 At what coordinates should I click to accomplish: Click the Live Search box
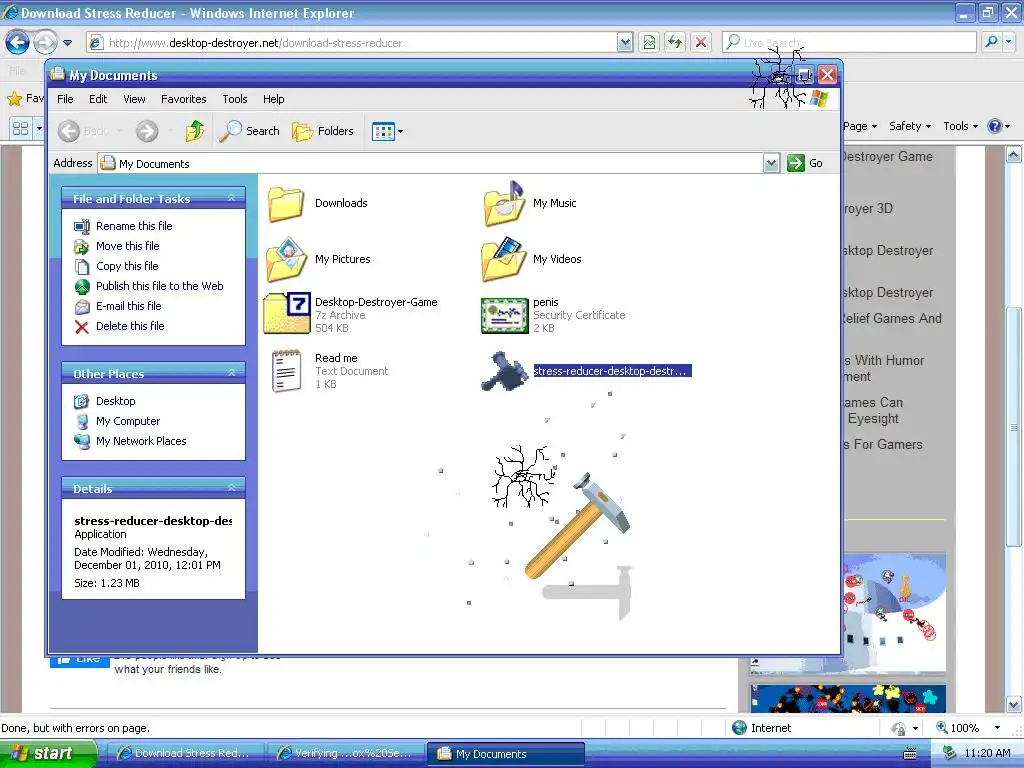click(850, 43)
